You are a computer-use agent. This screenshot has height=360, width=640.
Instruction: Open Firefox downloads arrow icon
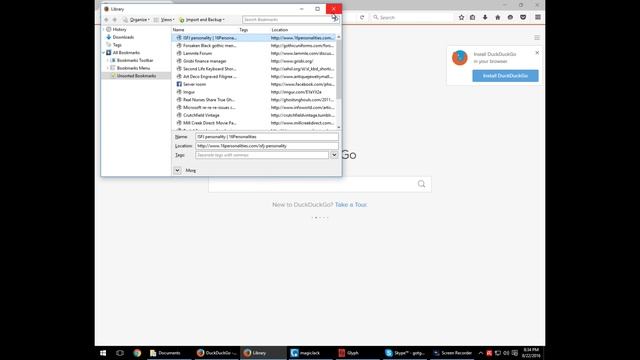[485, 18]
